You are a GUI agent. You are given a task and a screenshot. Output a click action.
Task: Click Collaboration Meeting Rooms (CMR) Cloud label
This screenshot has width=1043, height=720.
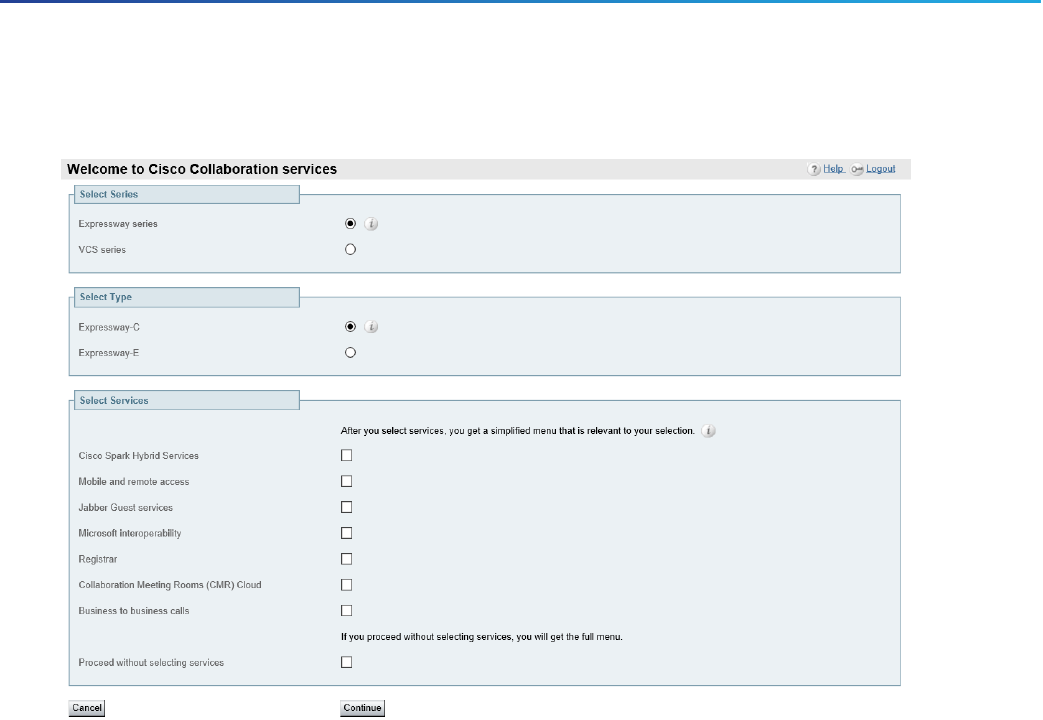point(170,586)
